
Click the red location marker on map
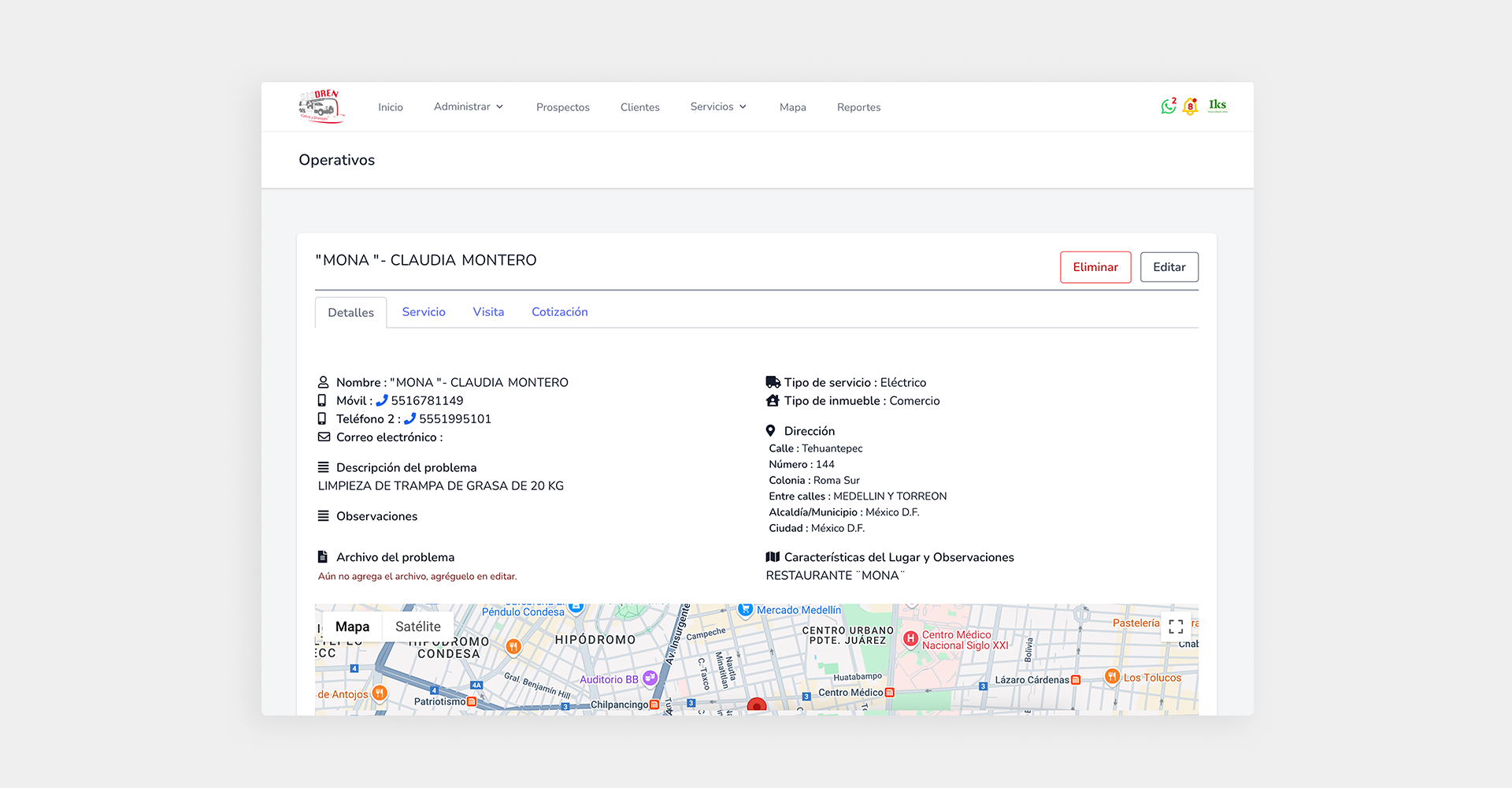pyautogui.click(x=757, y=705)
